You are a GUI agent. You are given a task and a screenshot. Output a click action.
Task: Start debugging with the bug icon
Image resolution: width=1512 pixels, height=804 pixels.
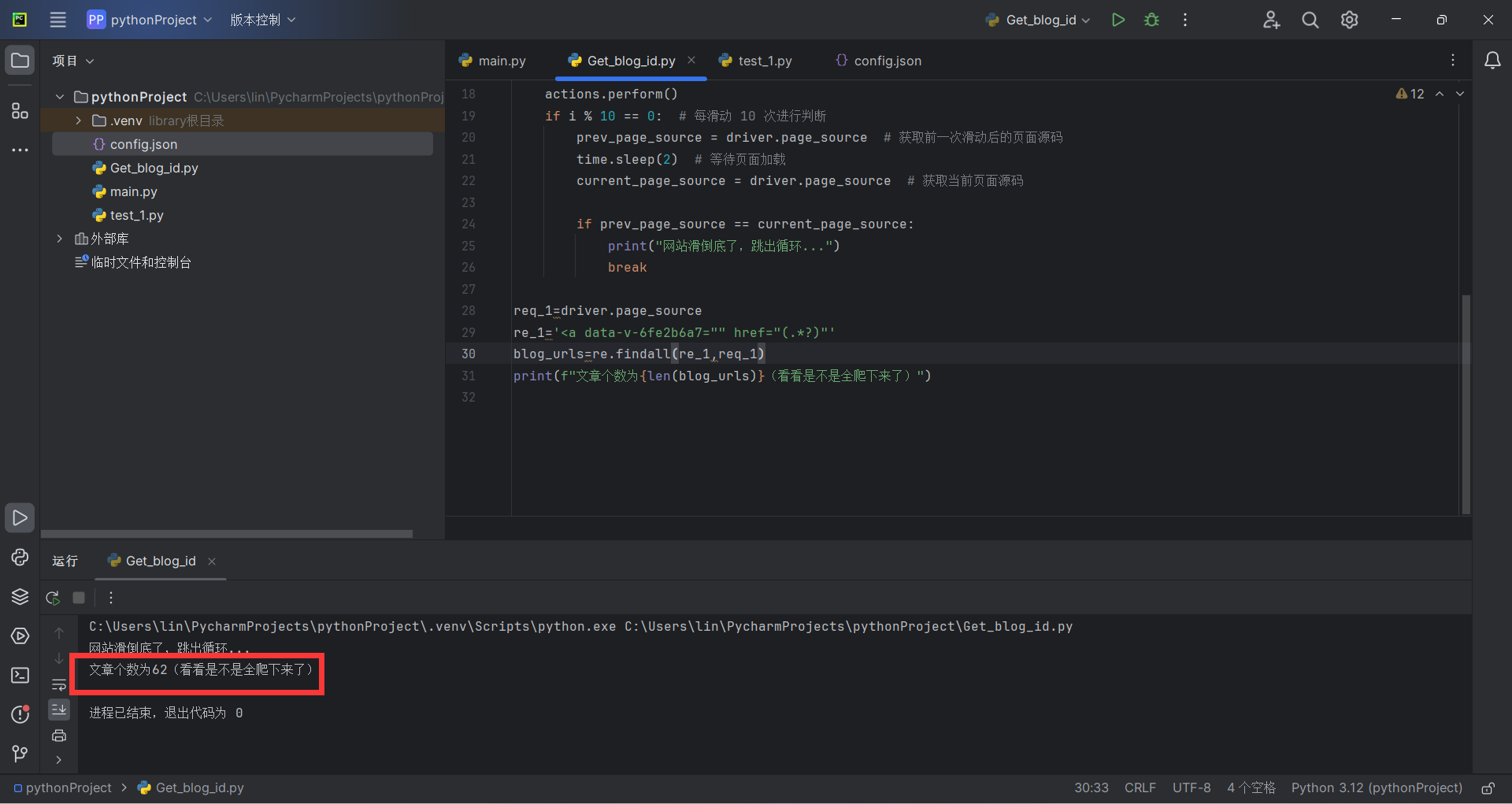pyautogui.click(x=1151, y=20)
